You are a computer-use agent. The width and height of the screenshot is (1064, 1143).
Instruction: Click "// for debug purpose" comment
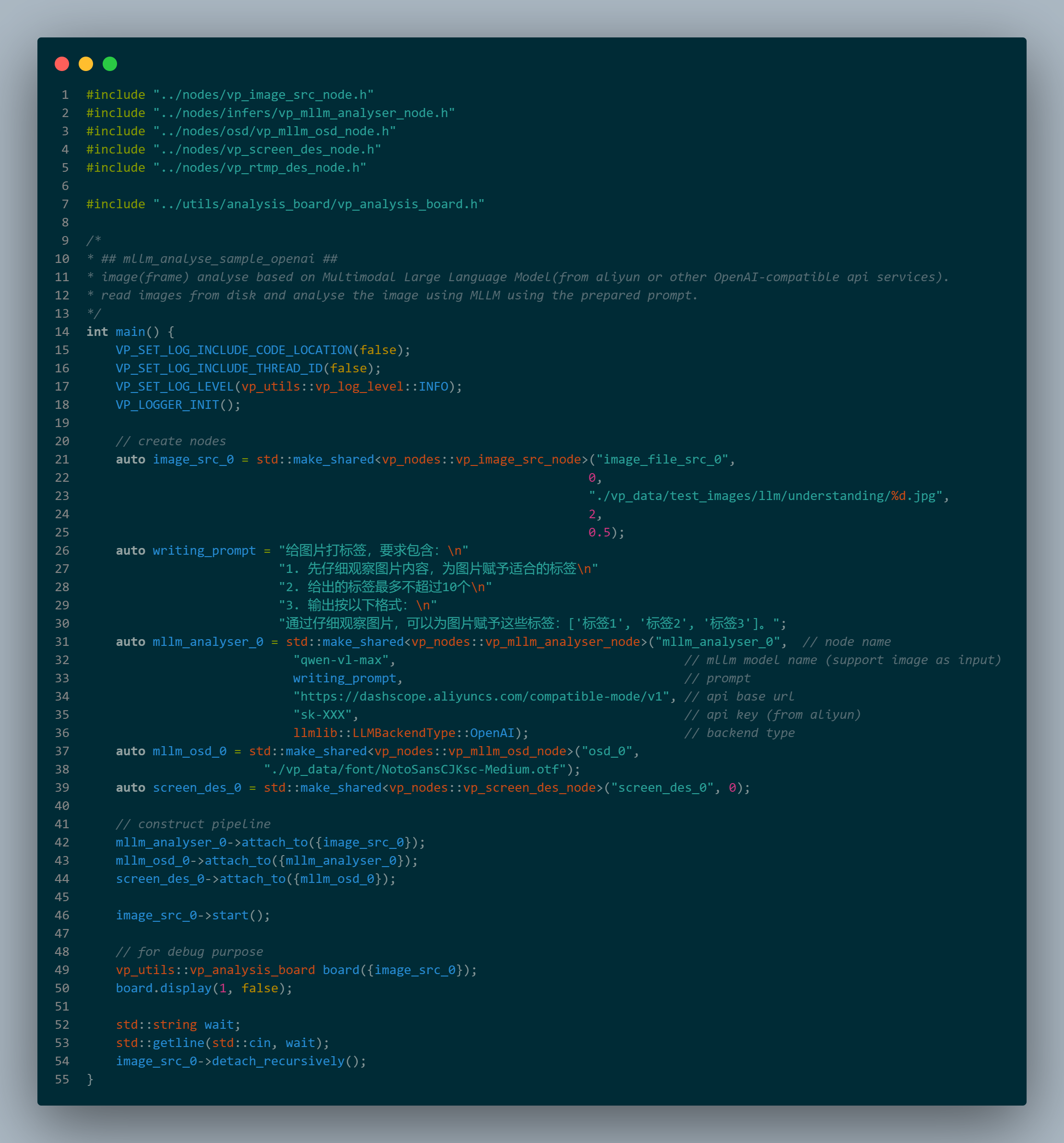tap(189, 952)
